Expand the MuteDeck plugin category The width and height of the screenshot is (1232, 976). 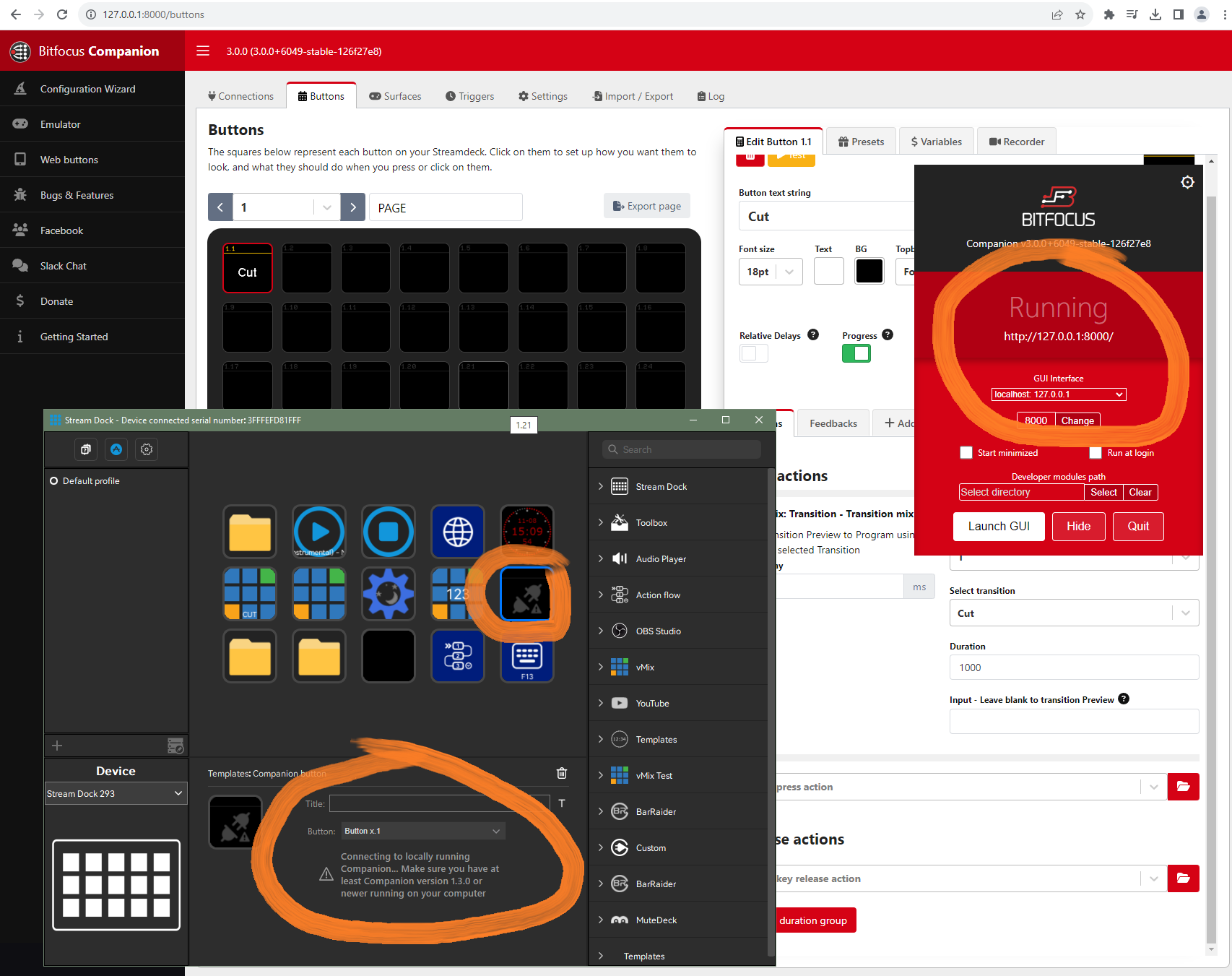coord(600,920)
